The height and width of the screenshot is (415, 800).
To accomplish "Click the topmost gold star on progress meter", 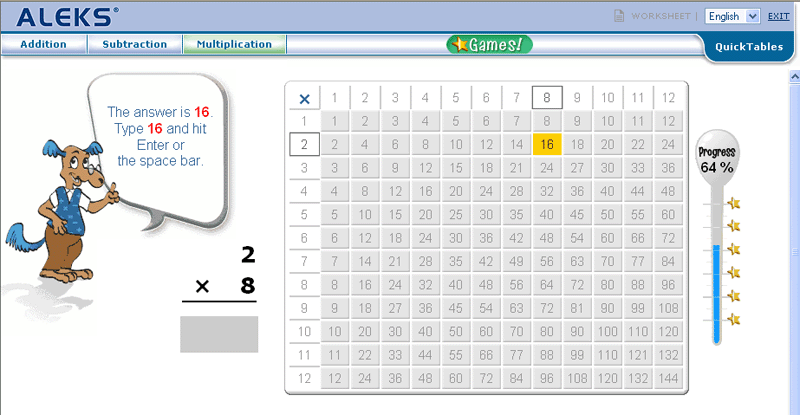I will [734, 203].
